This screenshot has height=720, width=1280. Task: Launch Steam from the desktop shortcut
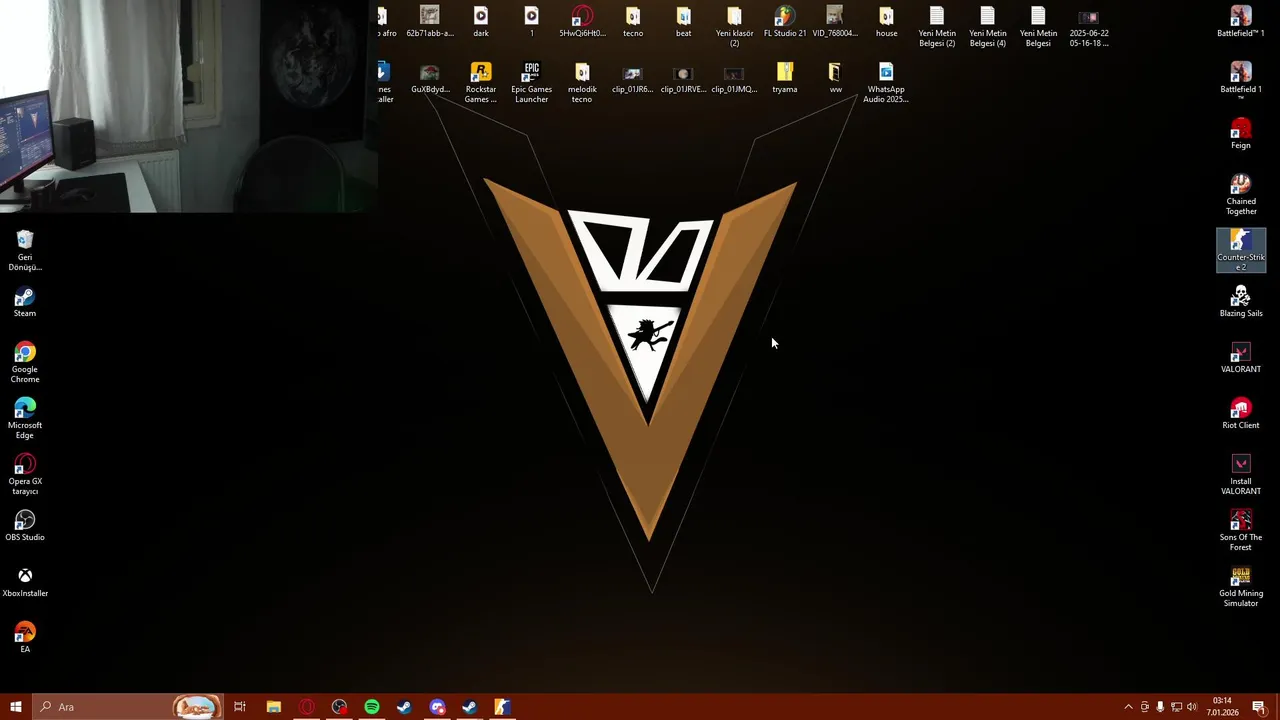coord(25,302)
